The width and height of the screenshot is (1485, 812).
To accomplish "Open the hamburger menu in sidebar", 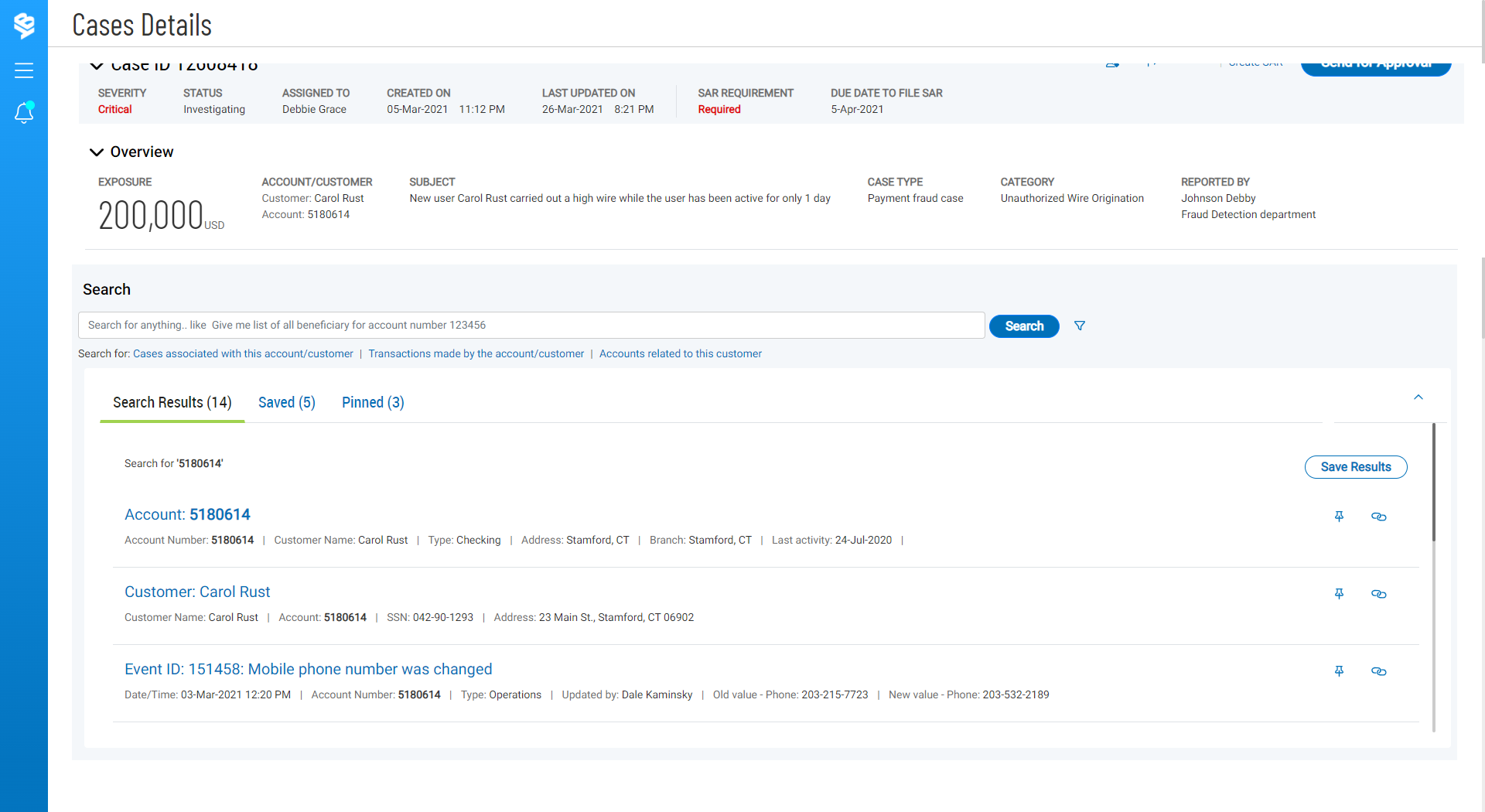I will [24, 70].
